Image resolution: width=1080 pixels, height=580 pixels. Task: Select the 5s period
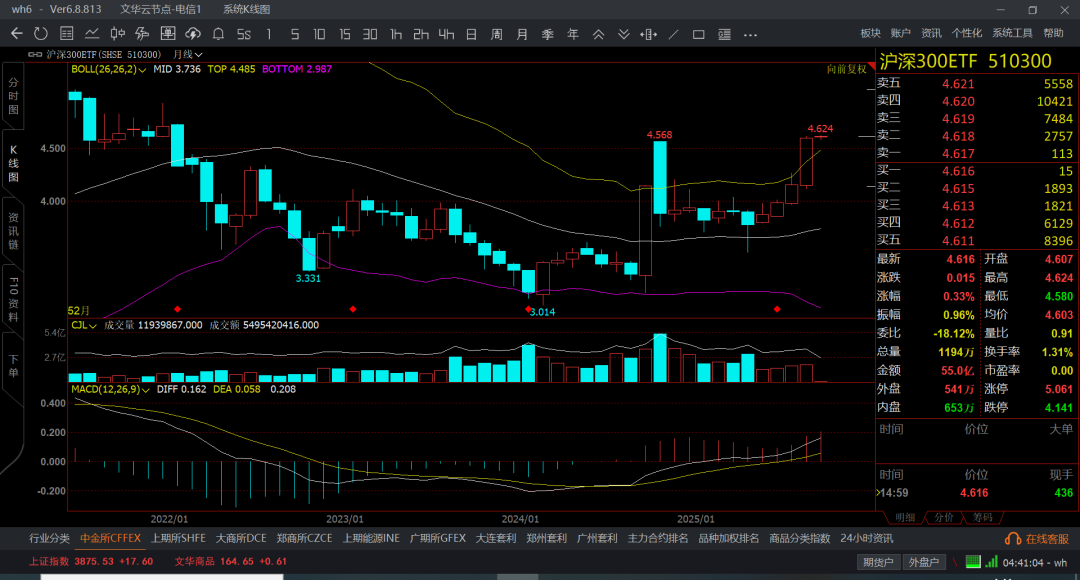click(244, 34)
